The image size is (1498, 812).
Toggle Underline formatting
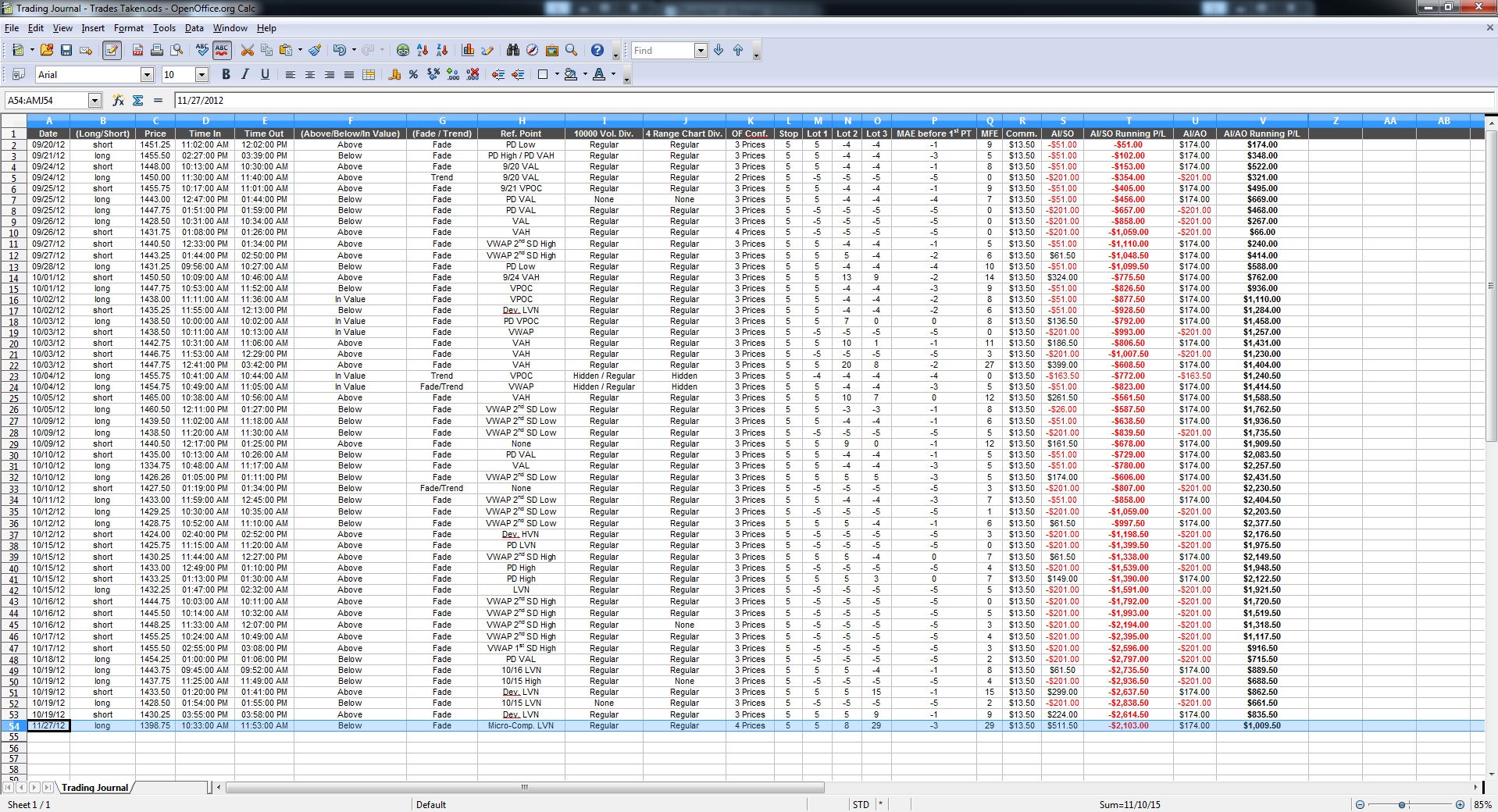tap(265, 74)
